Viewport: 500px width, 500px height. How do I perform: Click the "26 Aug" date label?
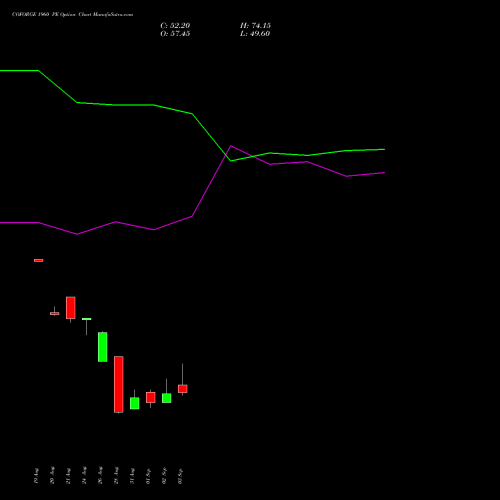[x=100, y=475]
